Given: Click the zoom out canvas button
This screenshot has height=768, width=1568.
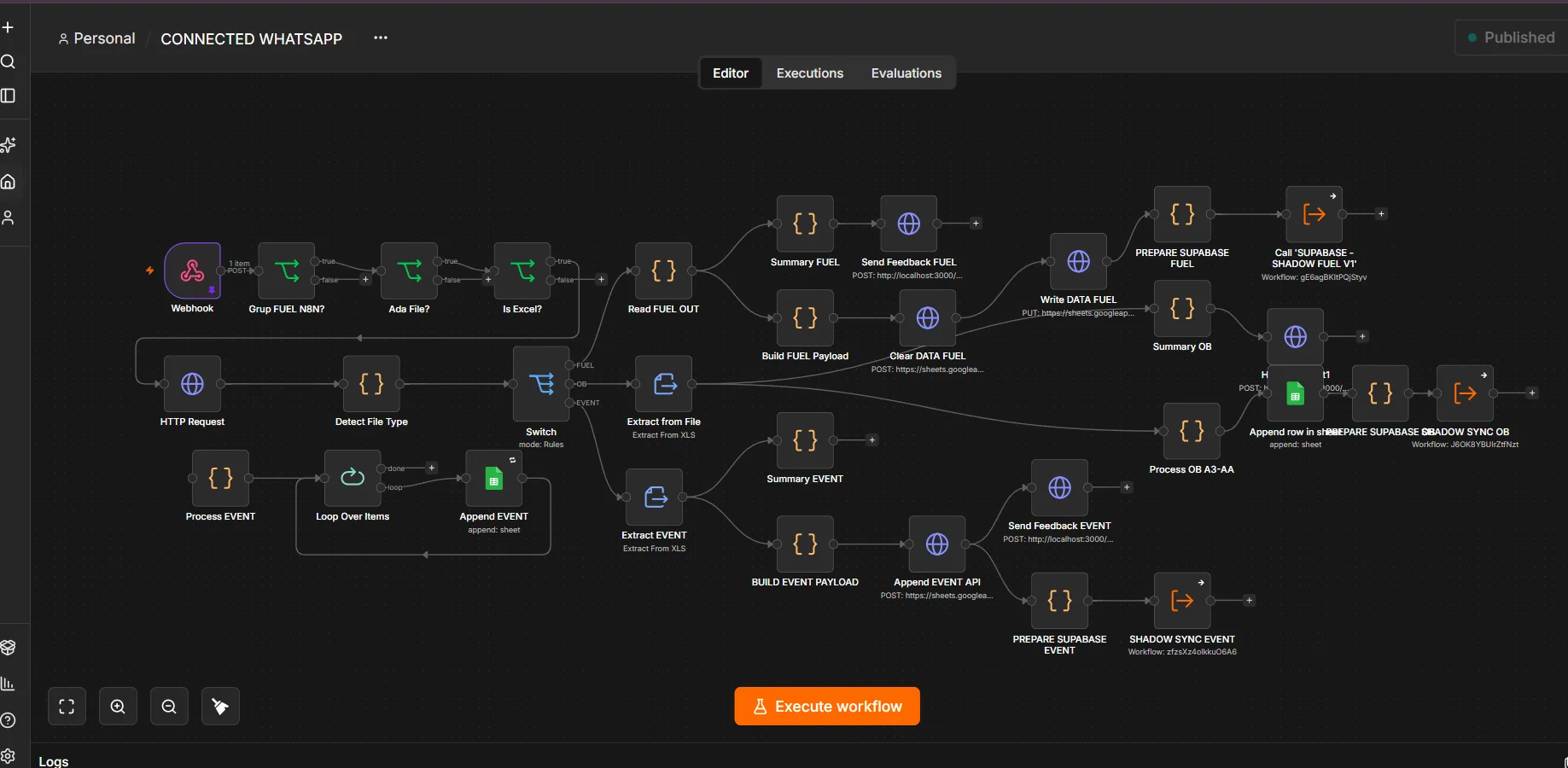Looking at the screenshot, I should 169,707.
